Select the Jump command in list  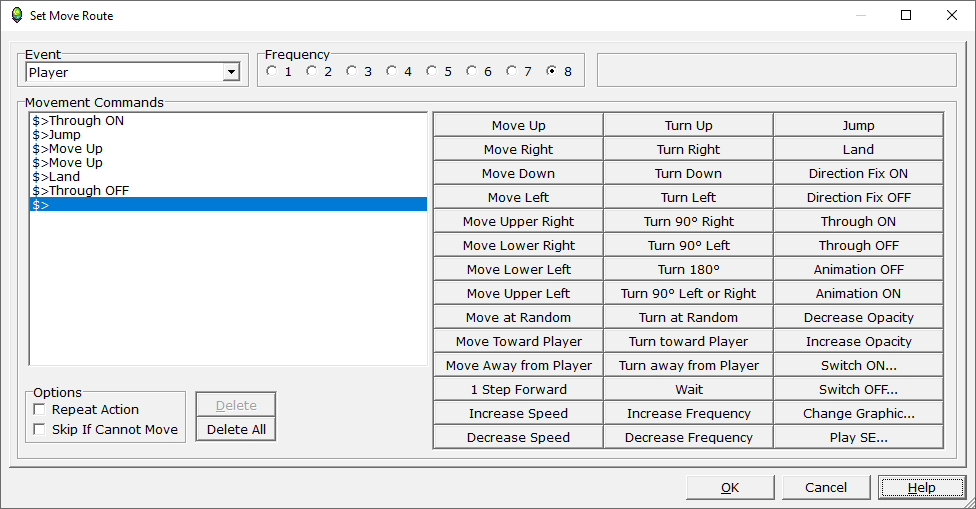point(228,134)
